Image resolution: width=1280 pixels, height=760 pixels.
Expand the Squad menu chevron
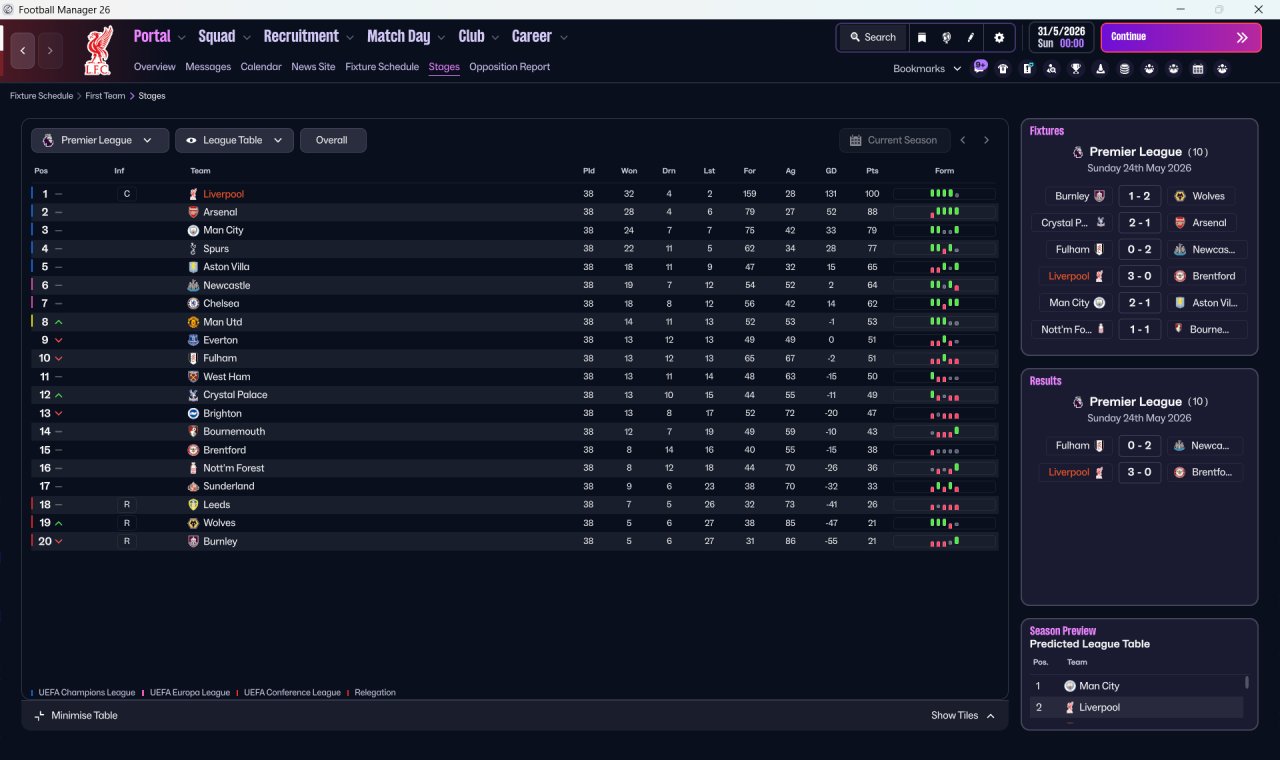[x=247, y=38]
